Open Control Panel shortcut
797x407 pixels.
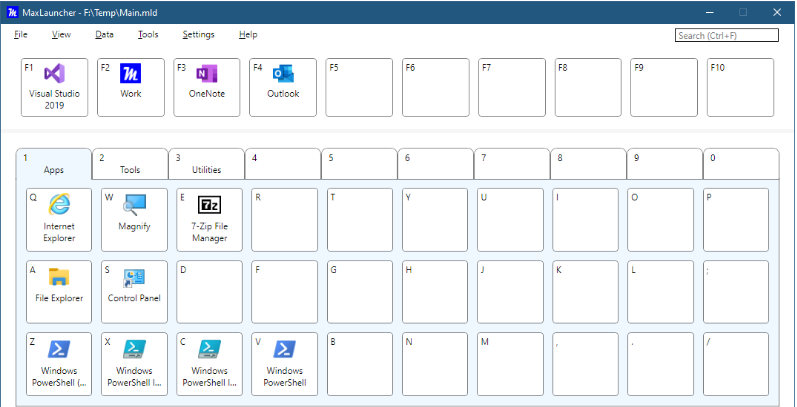point(134,291)
